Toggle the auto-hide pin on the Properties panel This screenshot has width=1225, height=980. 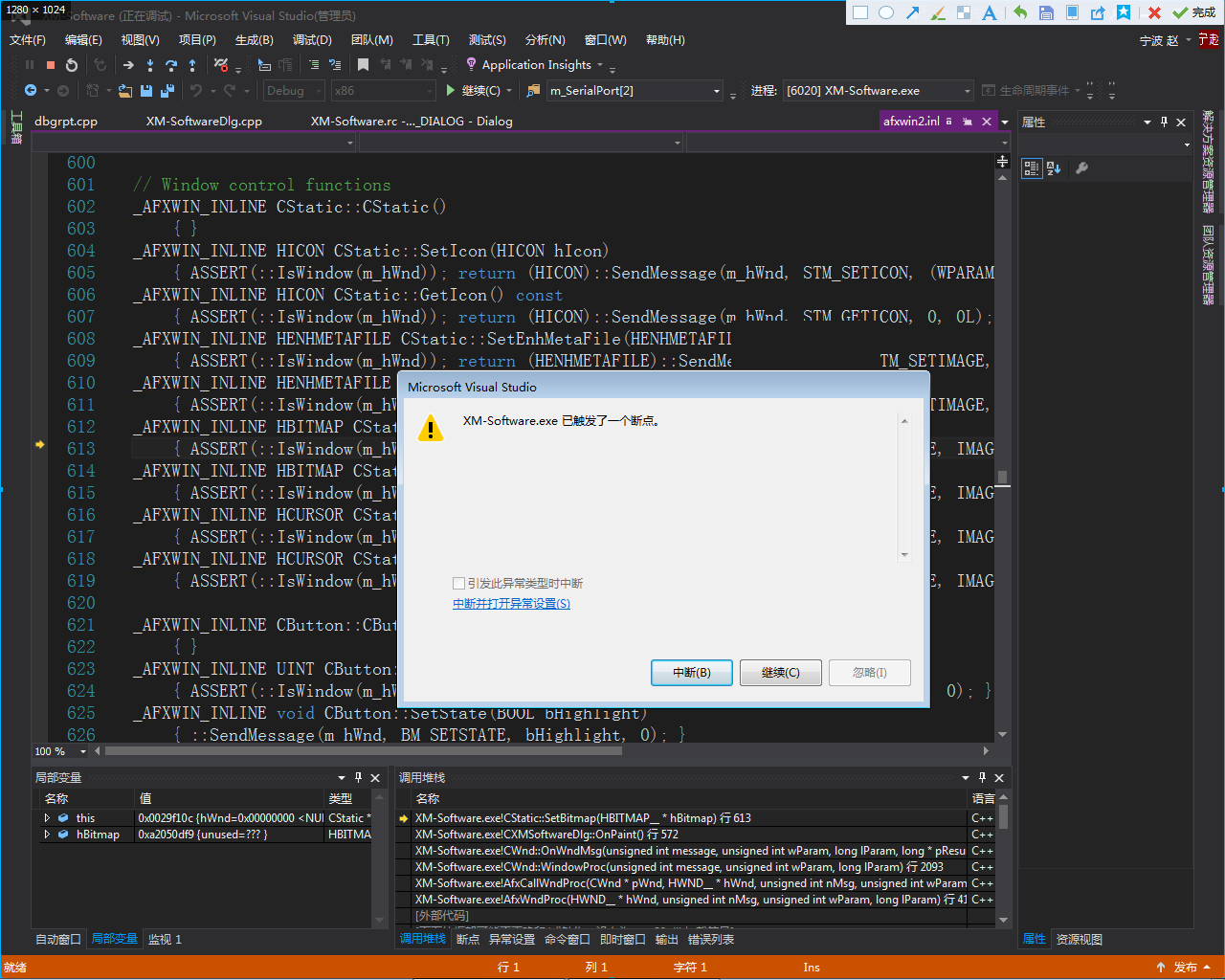(x=1164, y=122)
